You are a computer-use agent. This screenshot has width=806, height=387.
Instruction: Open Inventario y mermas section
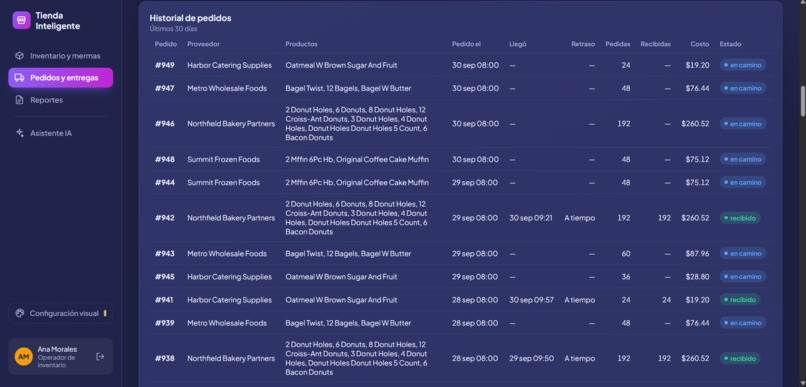(x=61, y=56)
